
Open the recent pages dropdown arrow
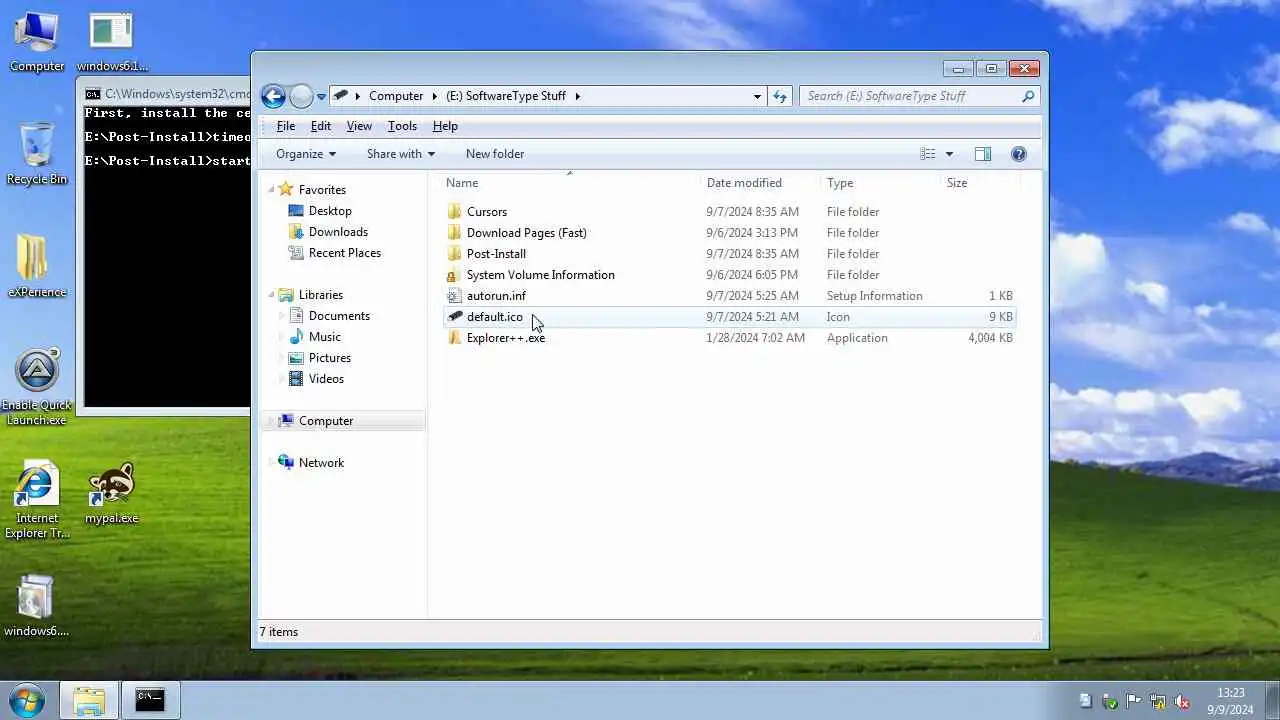pos(321,97)
